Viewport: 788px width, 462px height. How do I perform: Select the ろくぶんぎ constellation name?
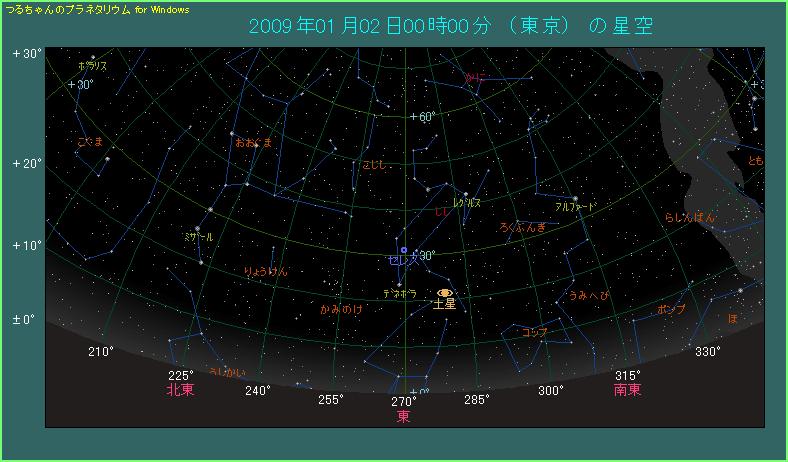coord(523,227)
